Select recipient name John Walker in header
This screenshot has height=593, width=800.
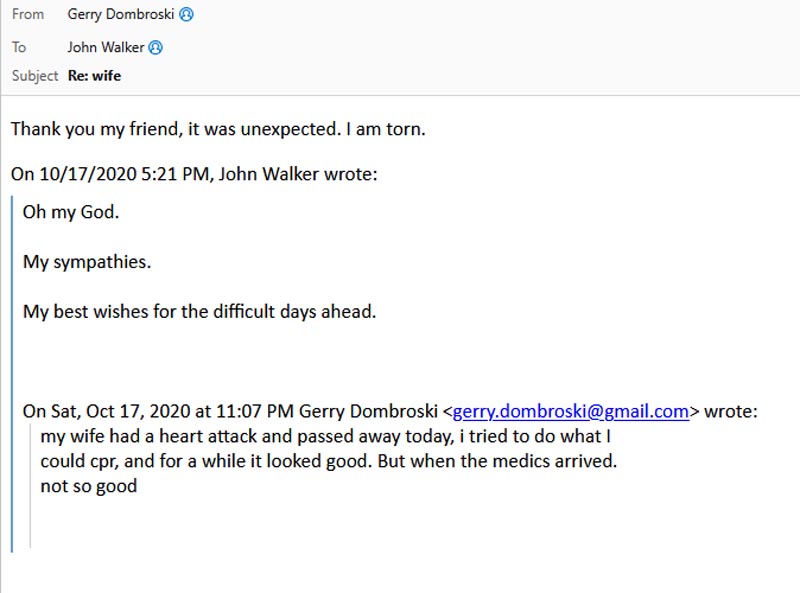point(106,47)
